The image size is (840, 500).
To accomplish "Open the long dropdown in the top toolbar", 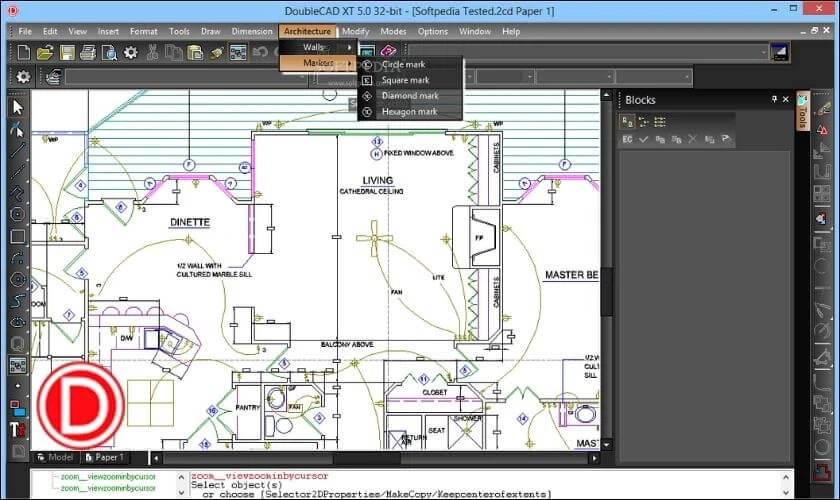I will pos(588,52).
